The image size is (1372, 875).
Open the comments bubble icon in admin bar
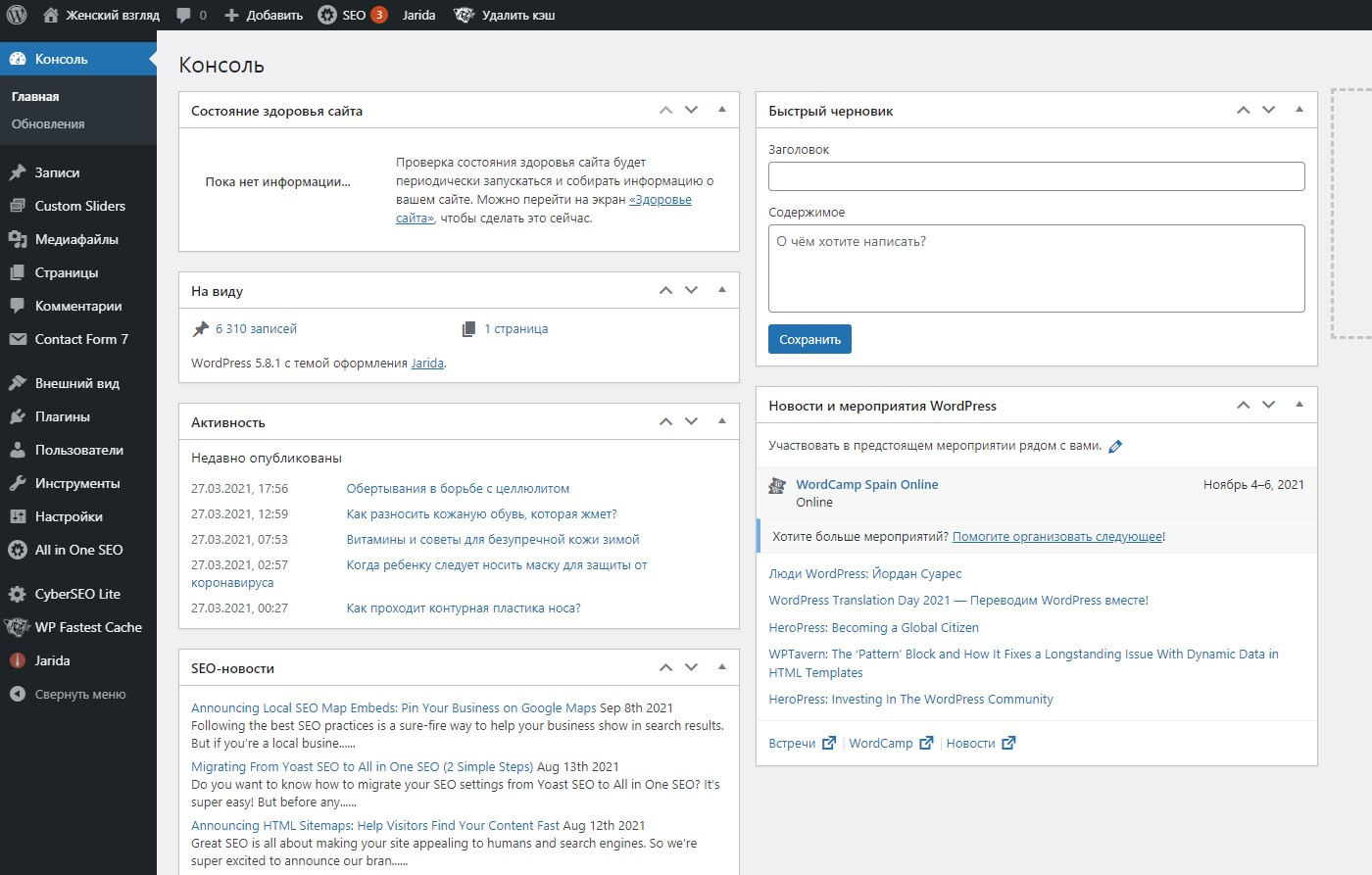pyautogui.click(x=183, y=15)
